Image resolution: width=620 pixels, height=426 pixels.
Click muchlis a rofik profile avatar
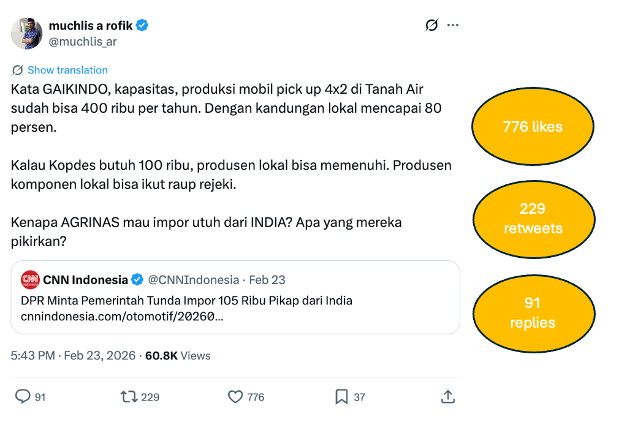[x=27, y=33]
